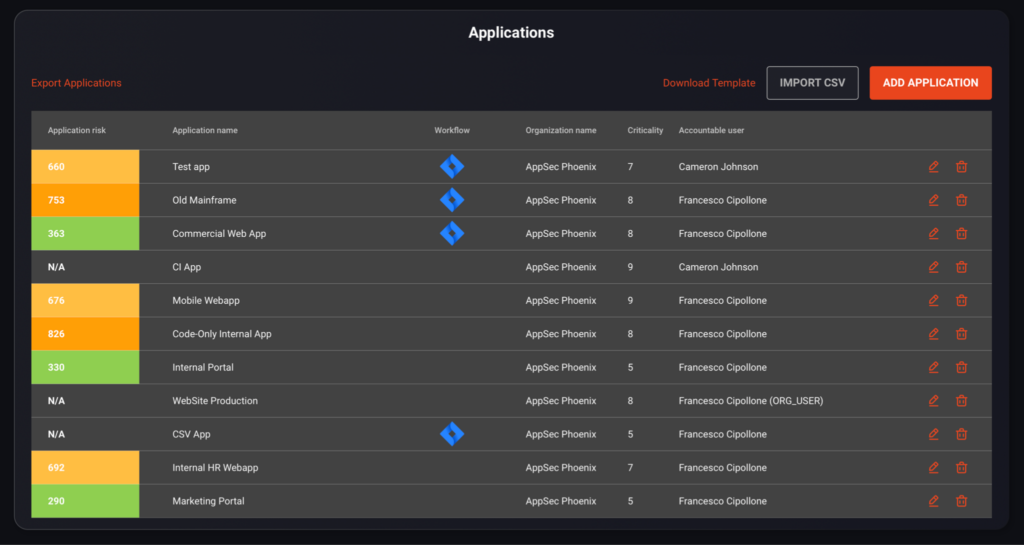Delete the WebSite Production application

[961, 401]
